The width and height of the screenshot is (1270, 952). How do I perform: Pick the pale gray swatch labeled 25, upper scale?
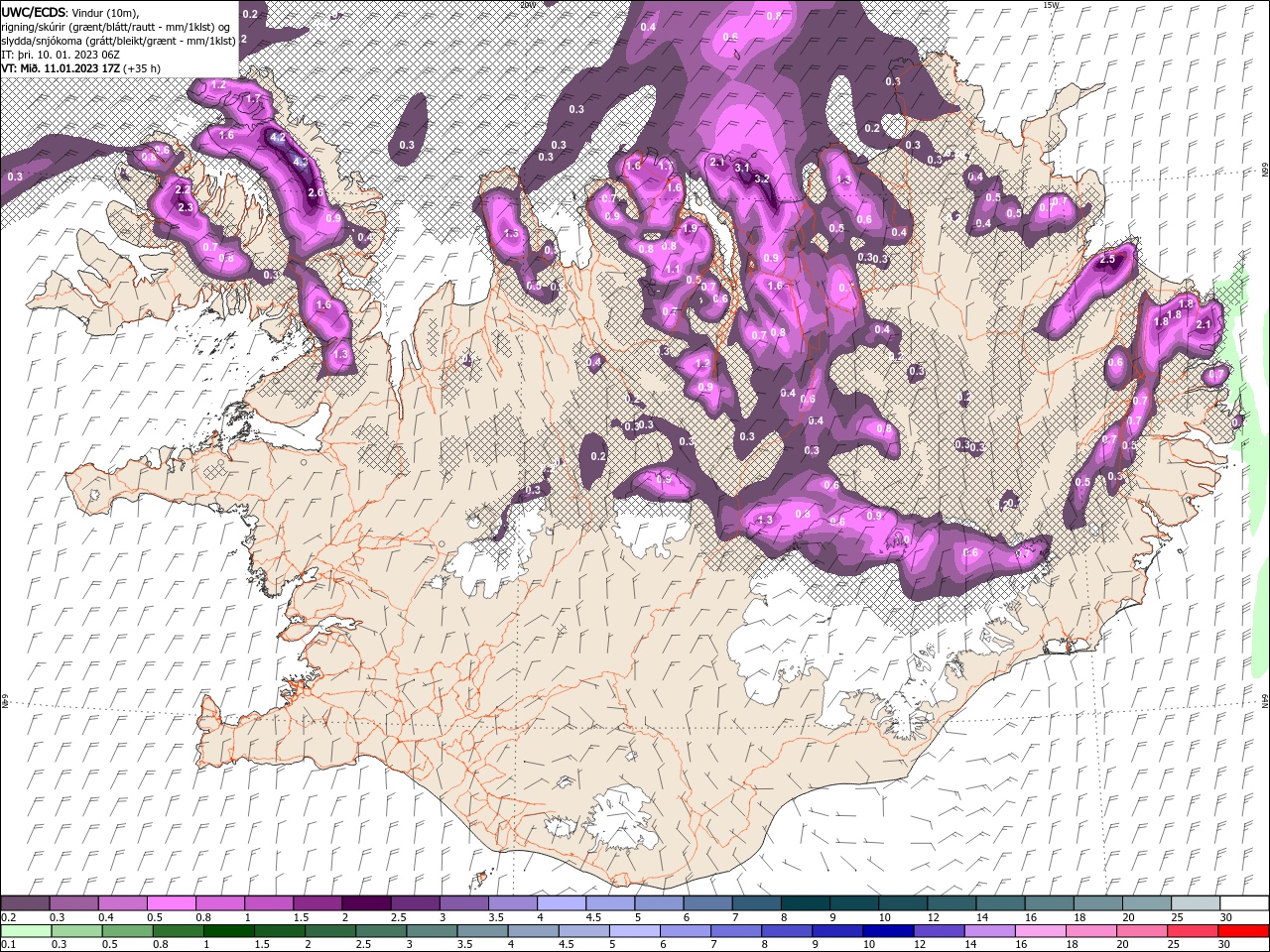pyautogui.click(x=1195, y=903)
